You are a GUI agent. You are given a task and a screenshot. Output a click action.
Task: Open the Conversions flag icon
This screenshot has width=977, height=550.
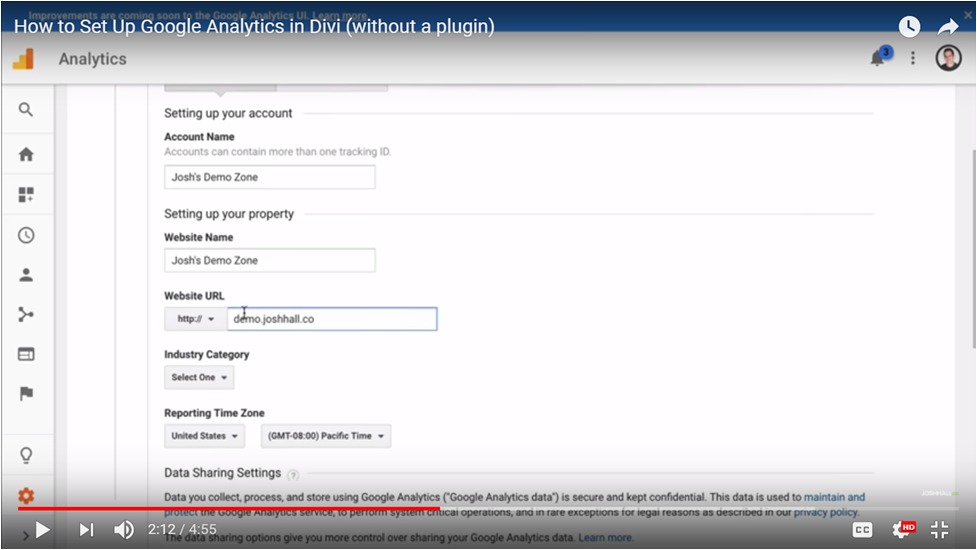pos(26,394)
